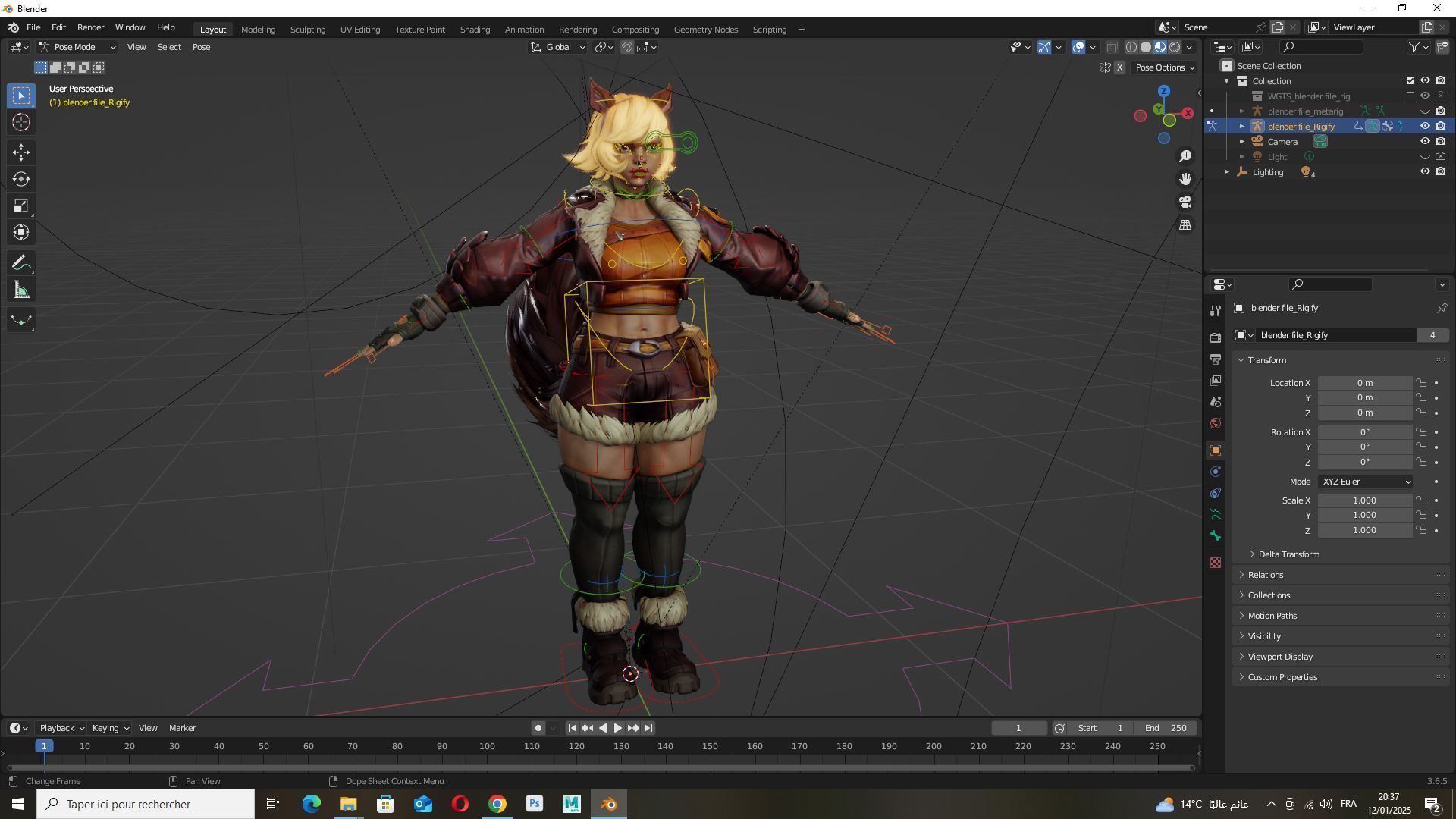Open the Scene properties tab
The image size is (1456, 819).
coord(1216,401)
